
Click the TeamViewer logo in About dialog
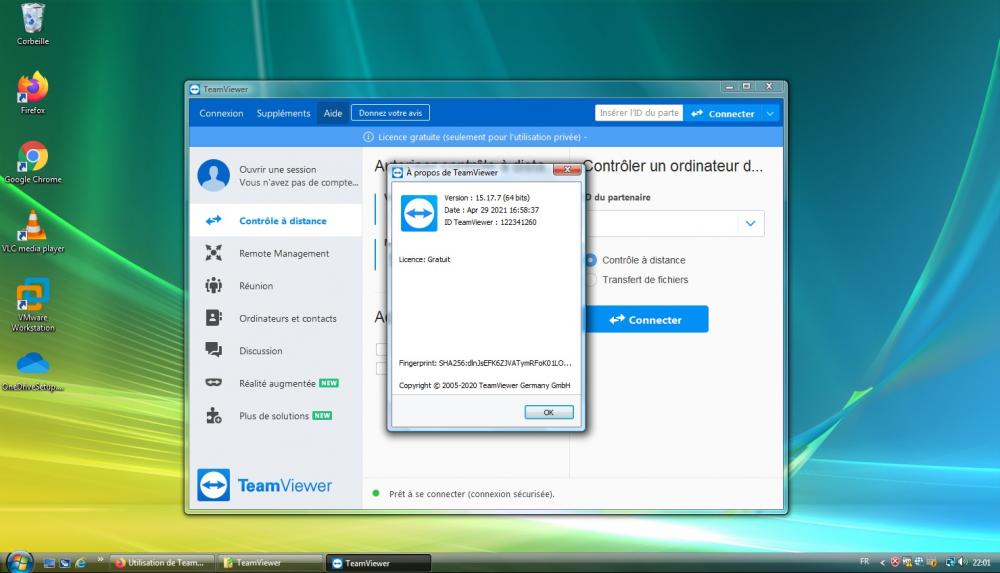pos(419,213)
